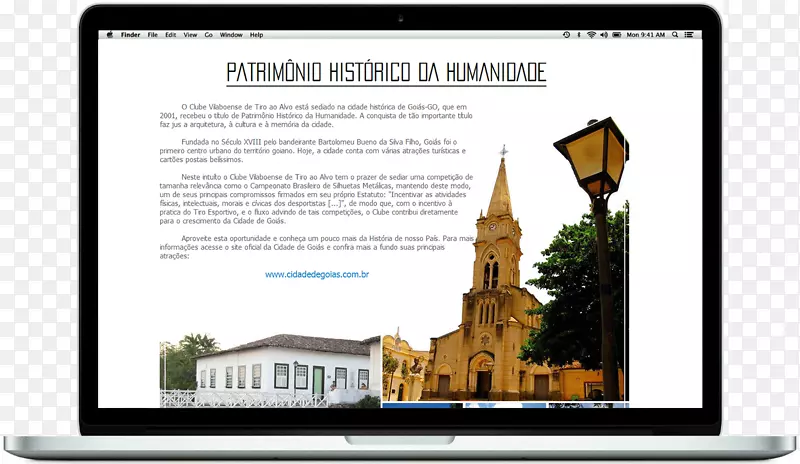Open the File menu
Viewport: 800px width, 464px height.
click(x=153, y=35)
